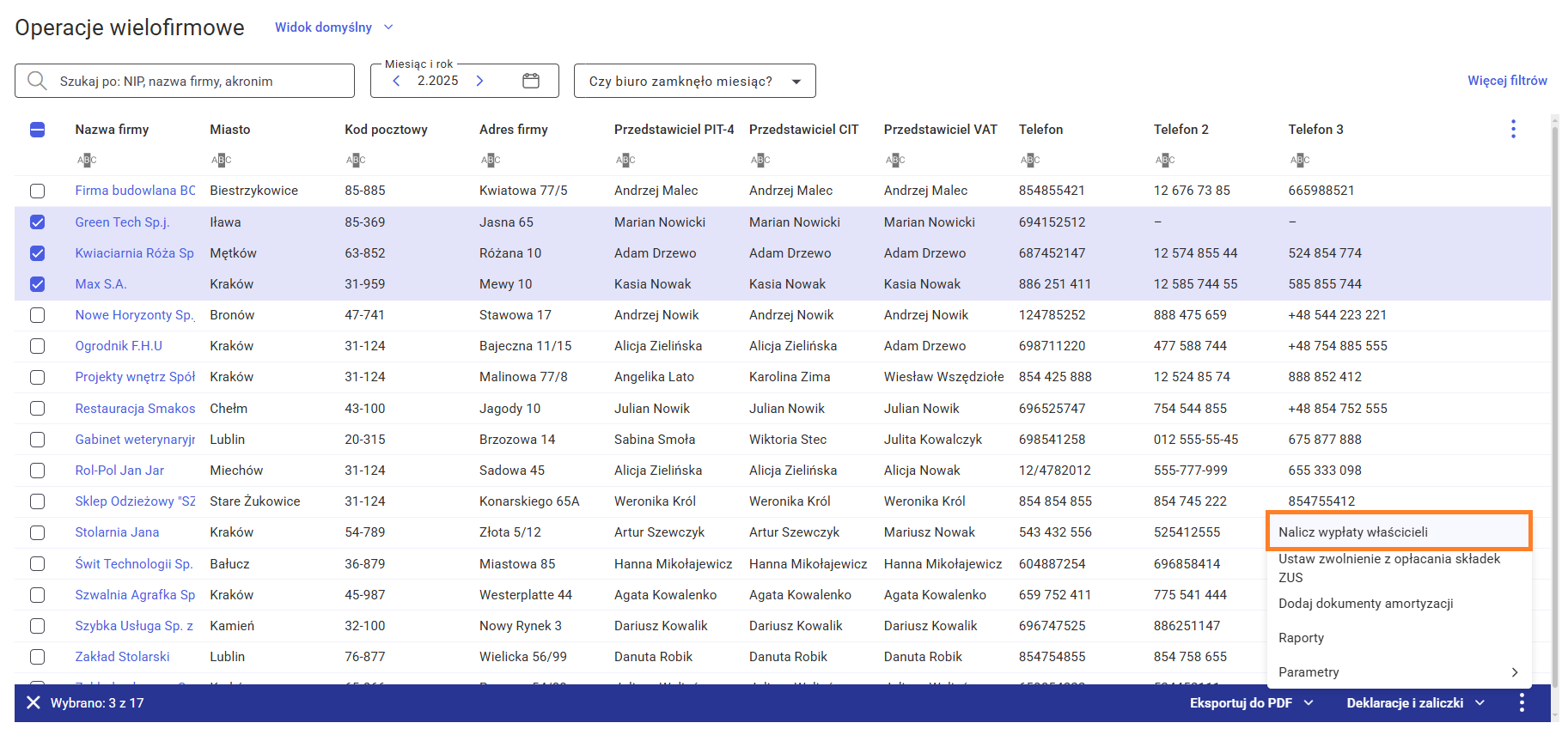The width and height of the screenshot is (1568, 729).
Task: Go to previous month arrow
Action: [x=396, y=81]
